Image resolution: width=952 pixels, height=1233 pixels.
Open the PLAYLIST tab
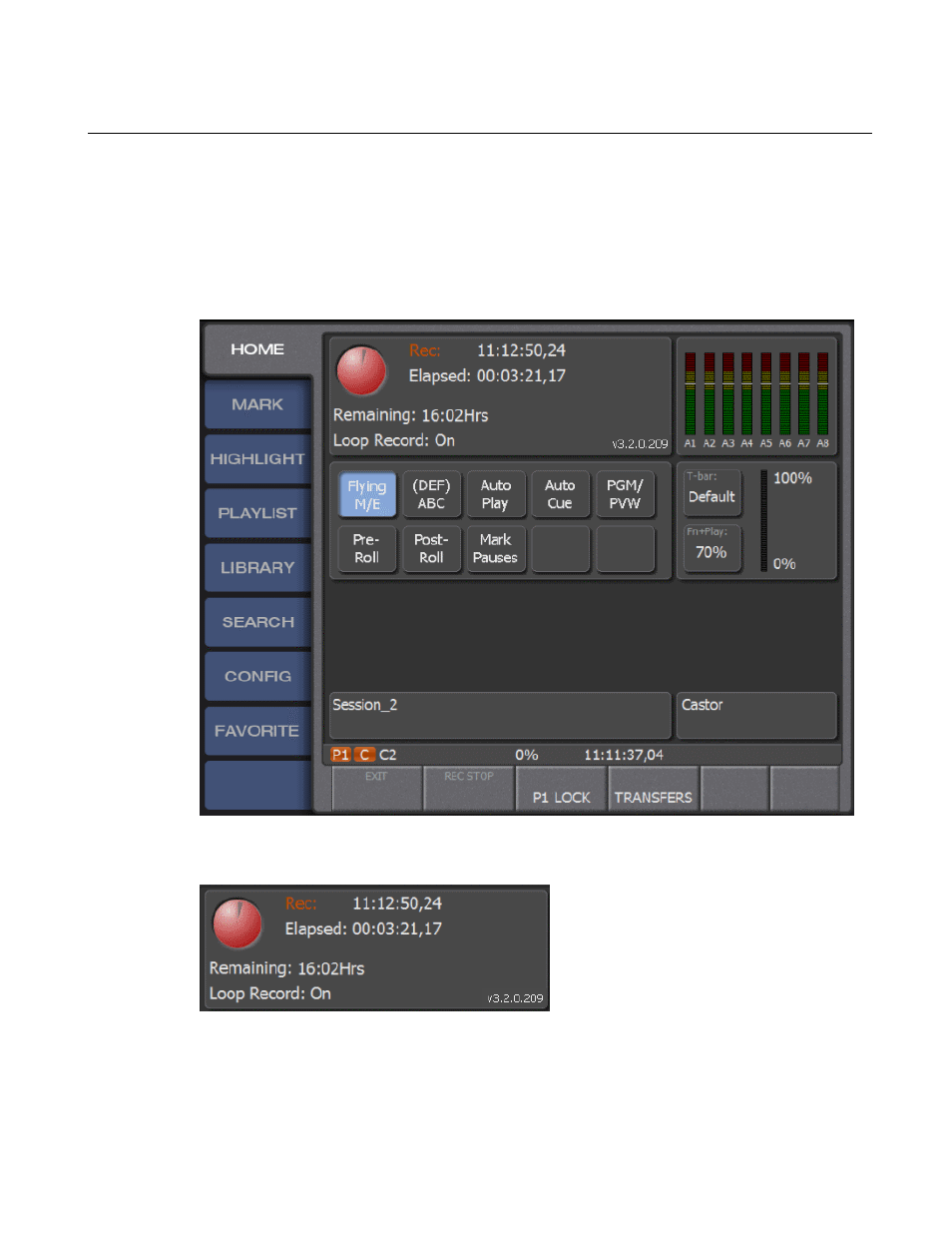257,513
